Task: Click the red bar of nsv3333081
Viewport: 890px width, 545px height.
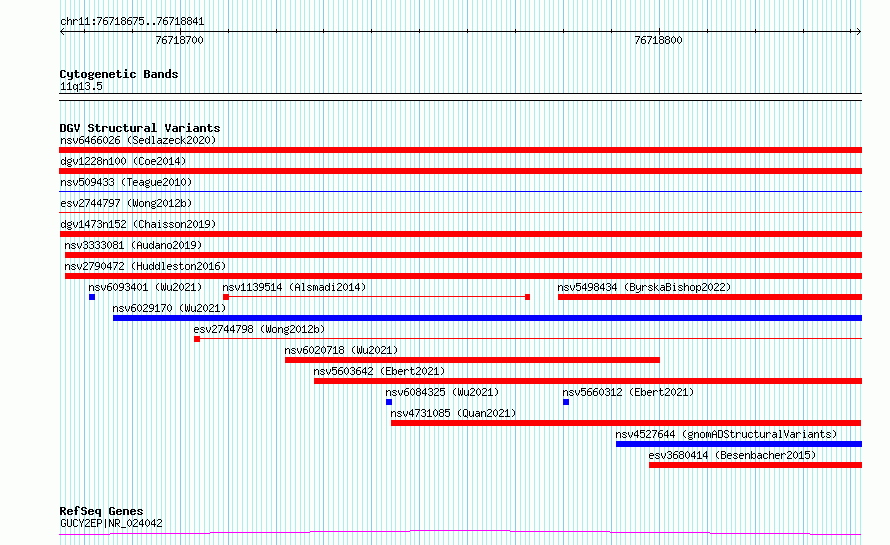Action: coord(463,255)
